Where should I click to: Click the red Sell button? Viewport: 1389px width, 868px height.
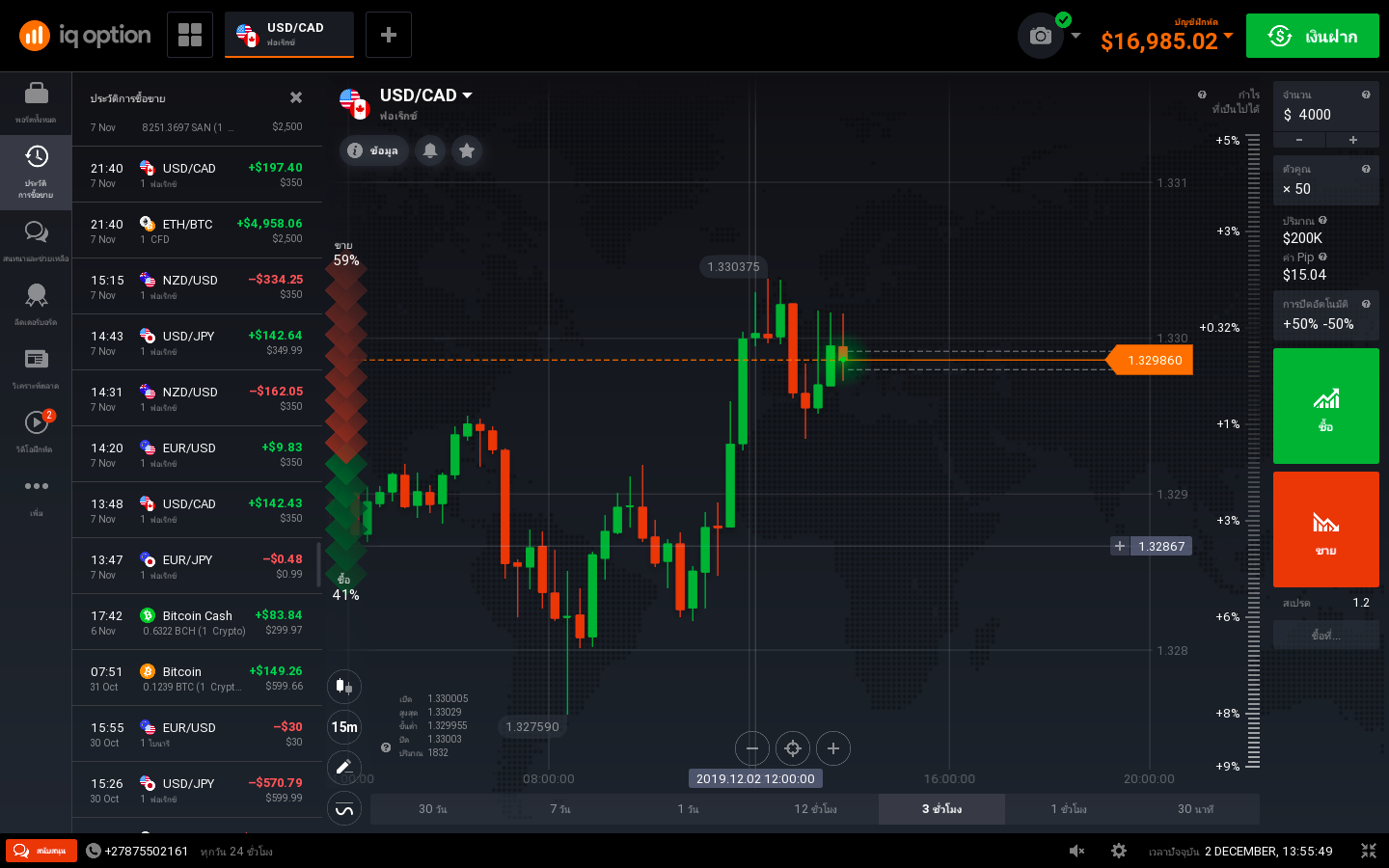tap(1326, 529)
